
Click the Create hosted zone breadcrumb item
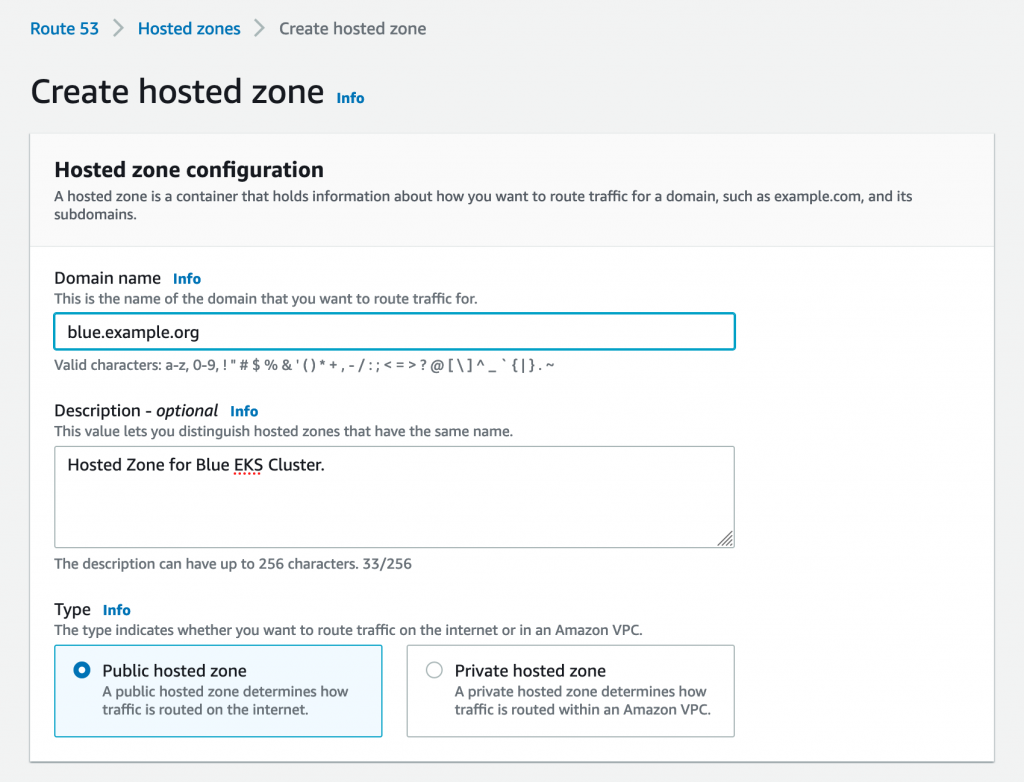pos(353,29)
